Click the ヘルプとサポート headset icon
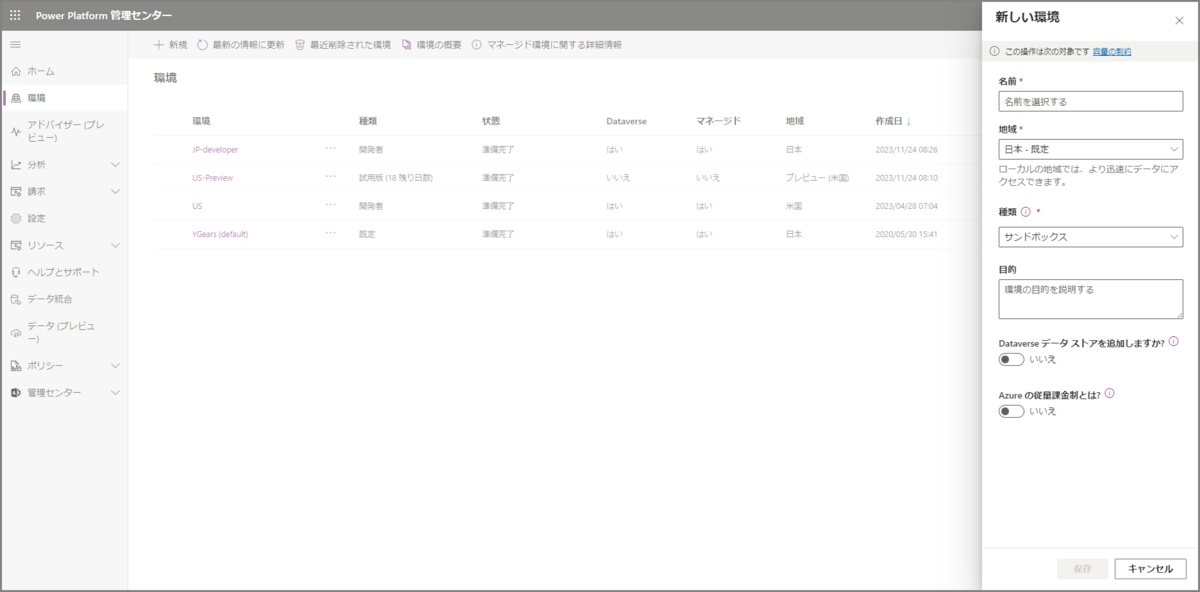This screenshot has height=592, width=1200. pos(16,272)
